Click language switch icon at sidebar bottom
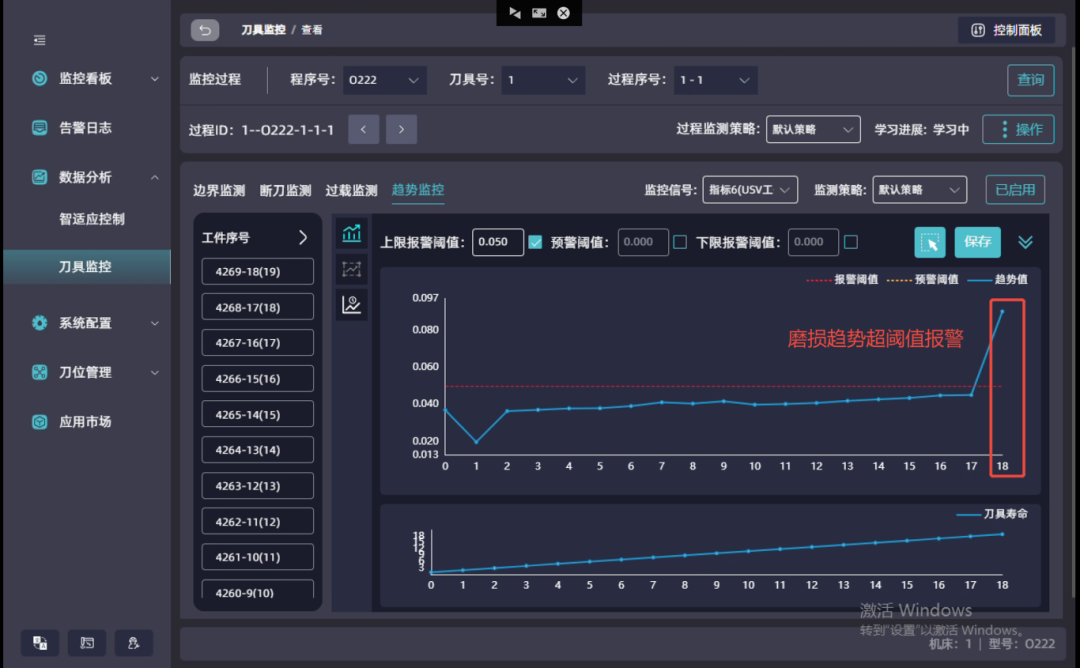1080x668 pixels. (40, 643)
